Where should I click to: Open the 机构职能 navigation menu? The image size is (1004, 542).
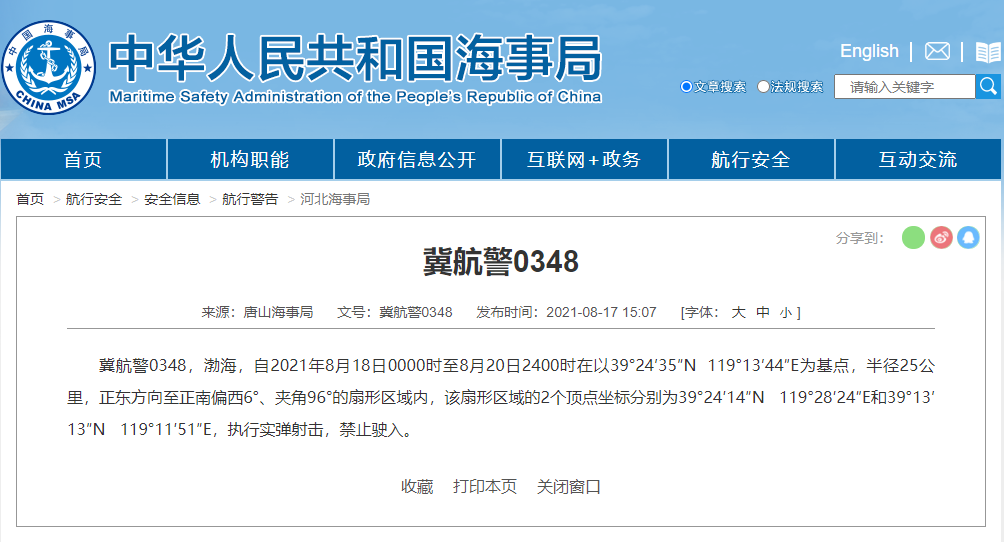tap(250, 160)
